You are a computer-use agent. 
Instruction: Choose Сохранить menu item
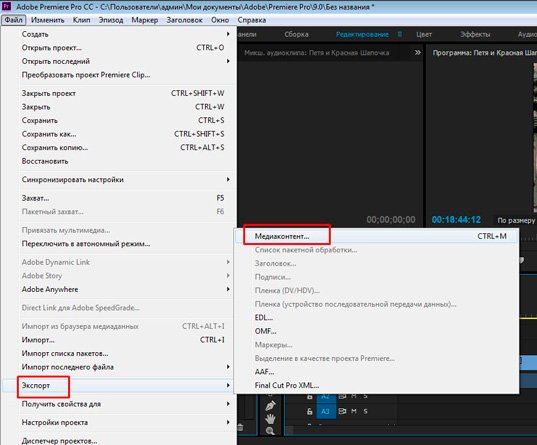pyautogui.click(x=119, y=120)
